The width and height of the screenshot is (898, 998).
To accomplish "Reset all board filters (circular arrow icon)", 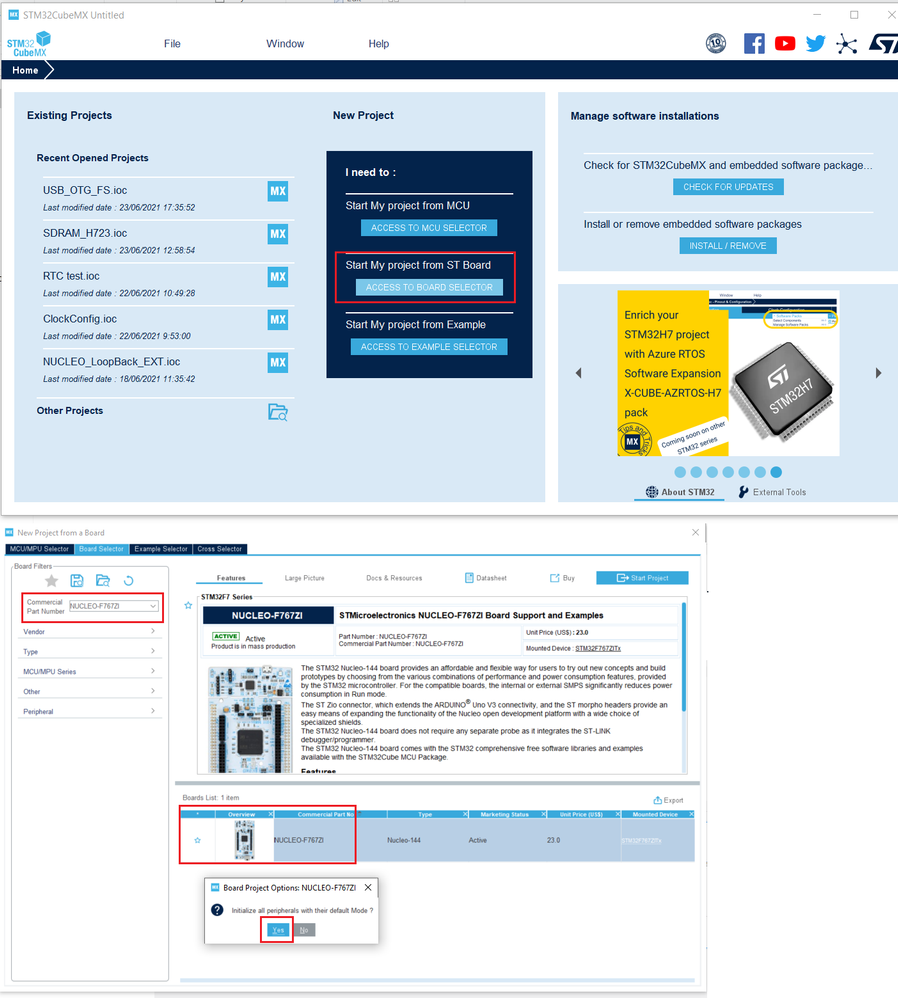I will pos(129,580).
